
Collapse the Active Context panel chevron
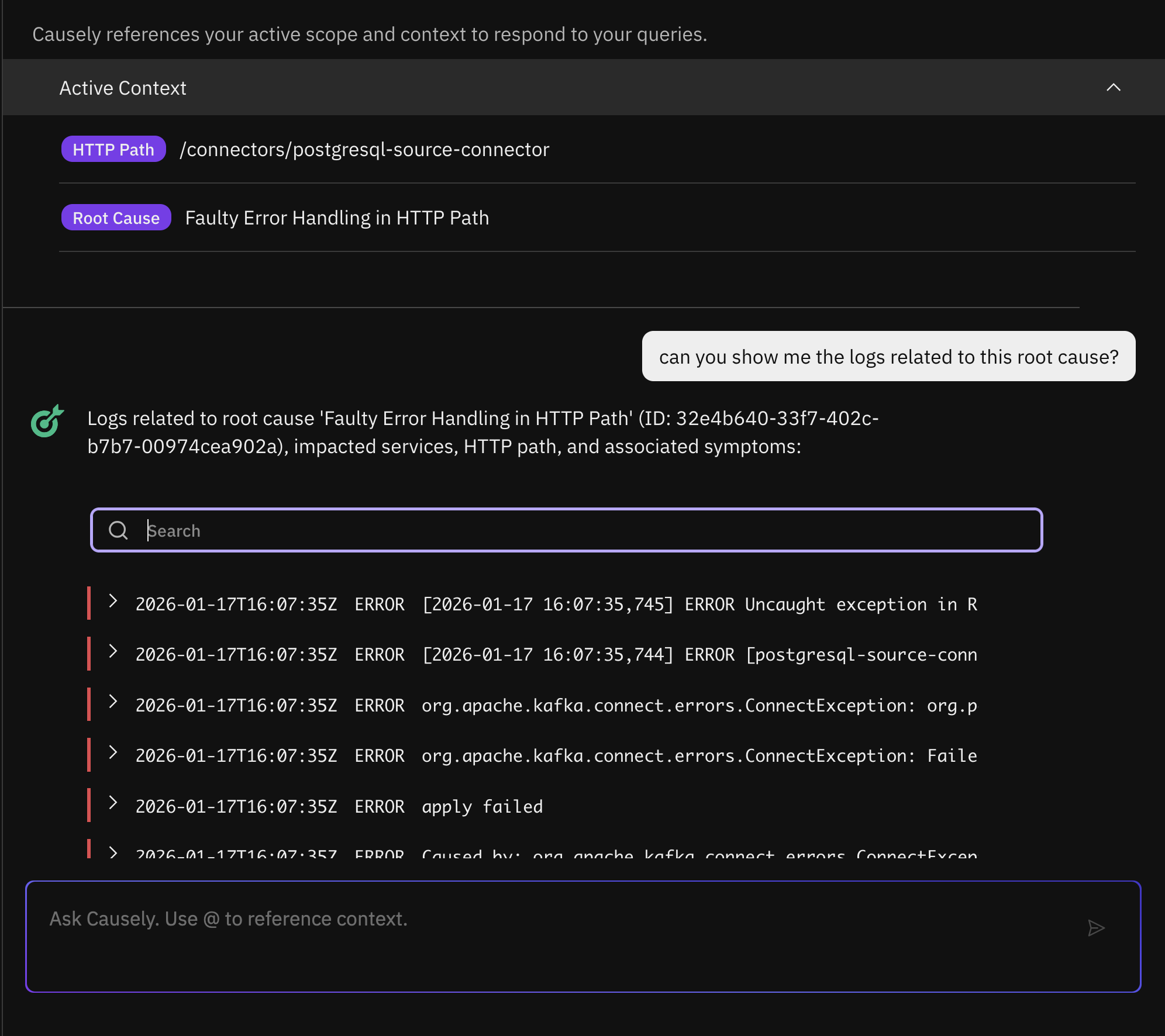pos(1113,88)
